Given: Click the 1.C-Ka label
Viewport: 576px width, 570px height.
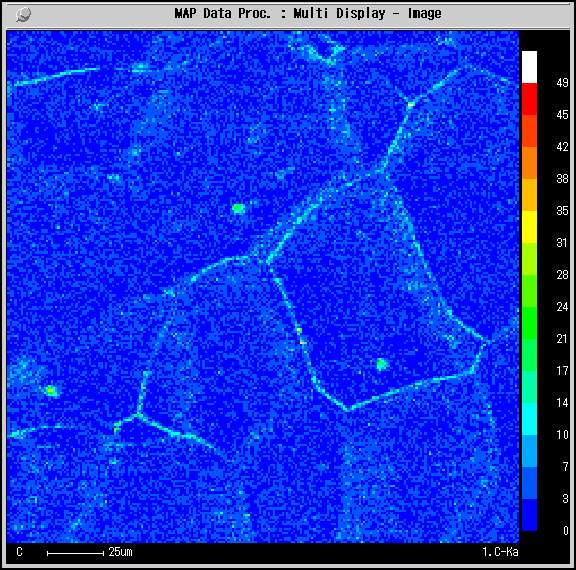Looking at the screenshot, I should point(500,552).
